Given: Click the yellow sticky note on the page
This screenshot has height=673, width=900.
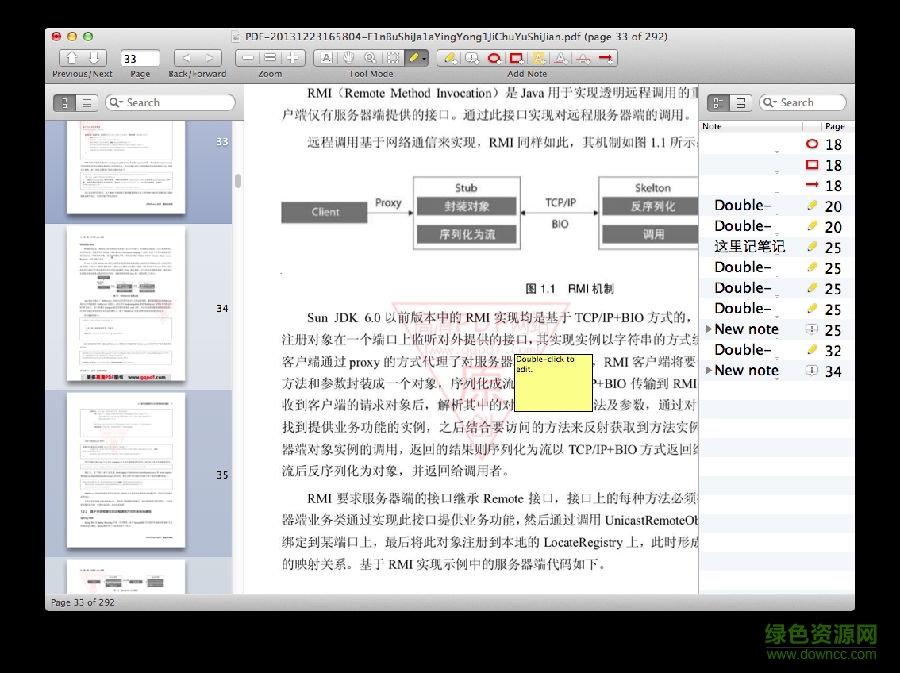Looking at the screenshot, I should pos(552,382).
